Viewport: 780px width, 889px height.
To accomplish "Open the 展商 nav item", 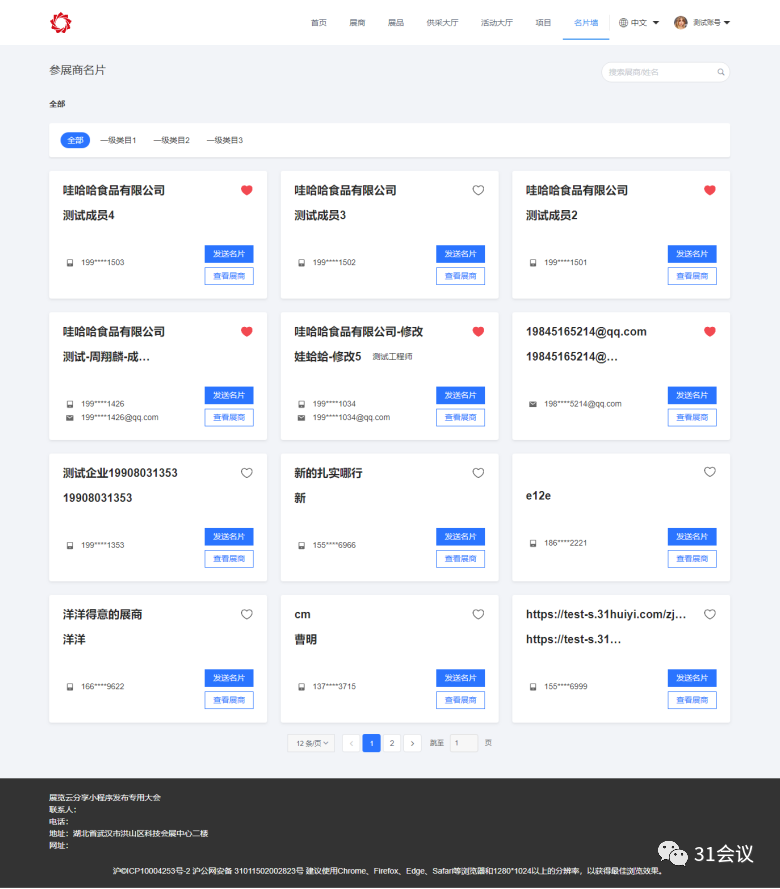I will point(357,23).
